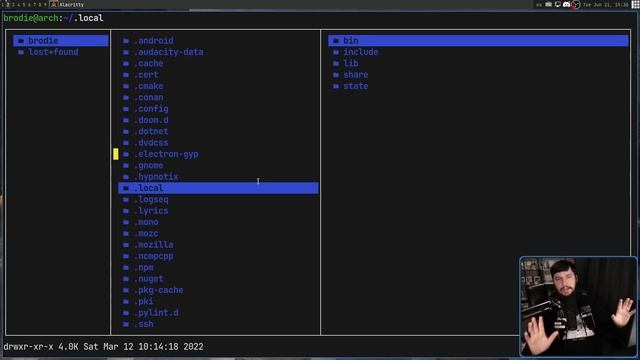Viewport: 640px width, 360px height.
Task: Click the brodie@arch prompt text
Action: (x=31, y=18)
